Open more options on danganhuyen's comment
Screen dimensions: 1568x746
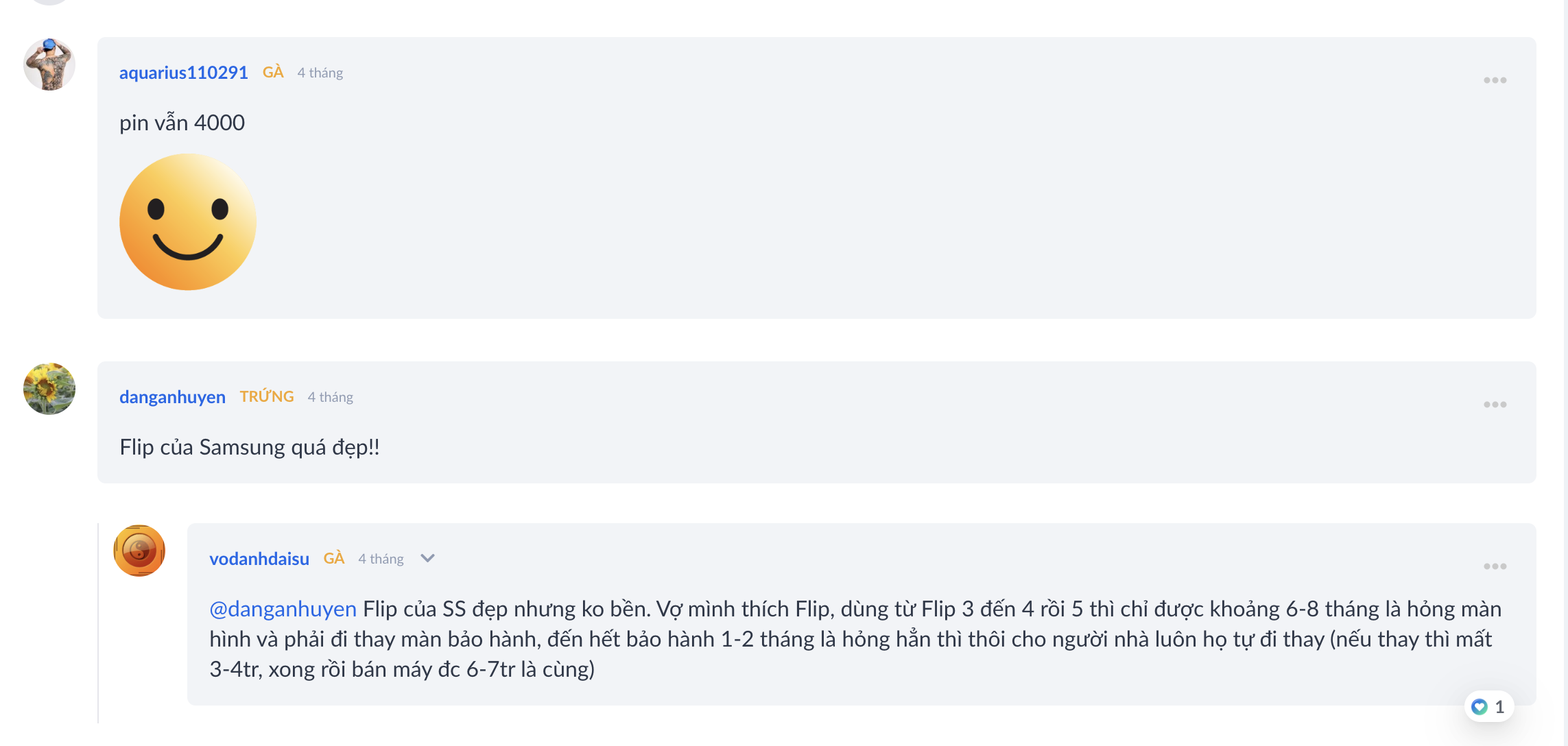[1495, 405]
